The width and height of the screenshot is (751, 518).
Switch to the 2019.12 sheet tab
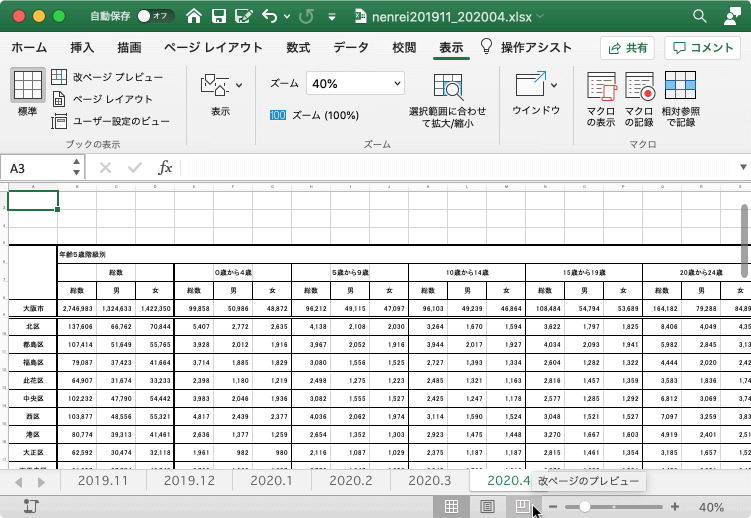[x=189, y=481]
